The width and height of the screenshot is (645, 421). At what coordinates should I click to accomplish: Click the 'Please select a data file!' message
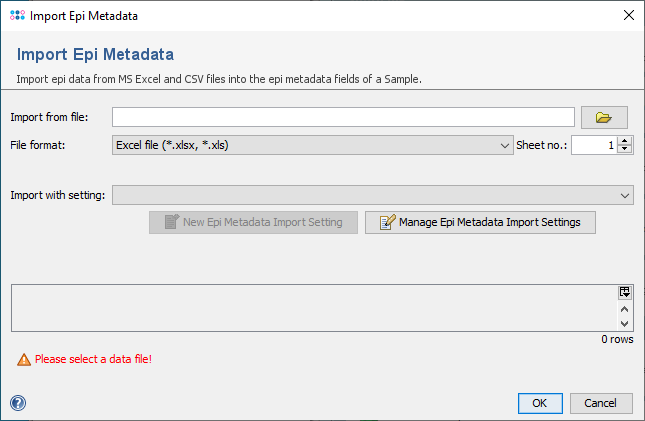pyautogui.click(x=93, y=359)
